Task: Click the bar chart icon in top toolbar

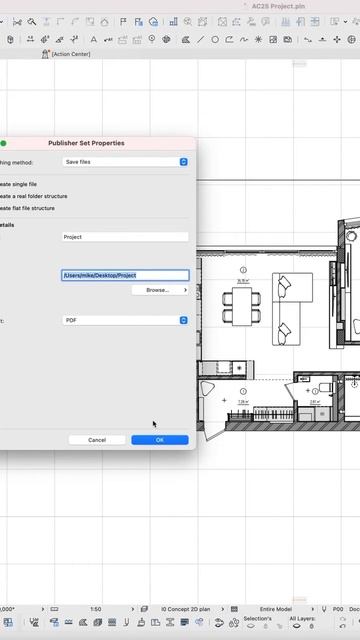Action: [173, 22]
